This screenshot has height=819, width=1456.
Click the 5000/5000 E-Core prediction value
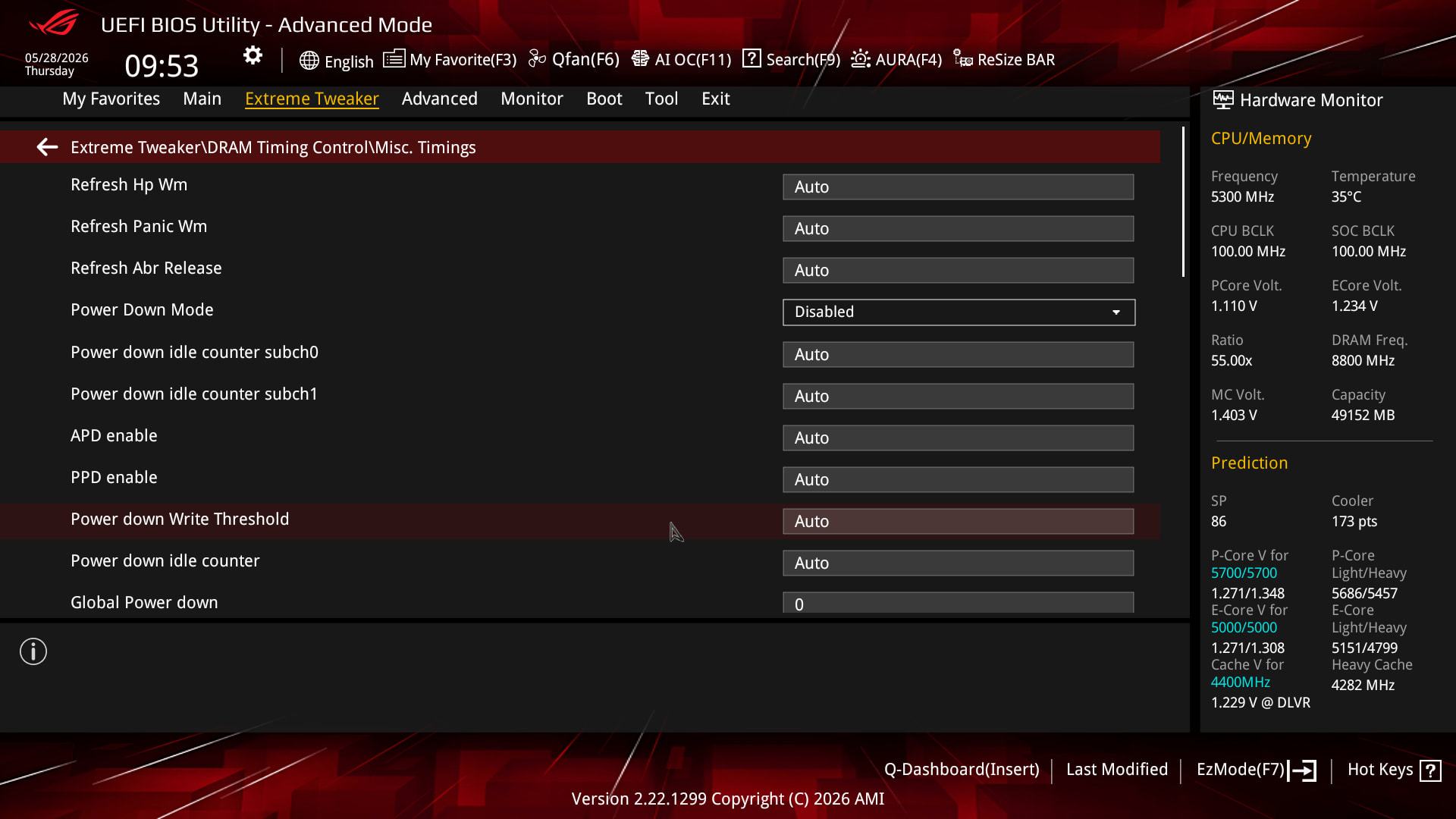[x=1244, y=628]
